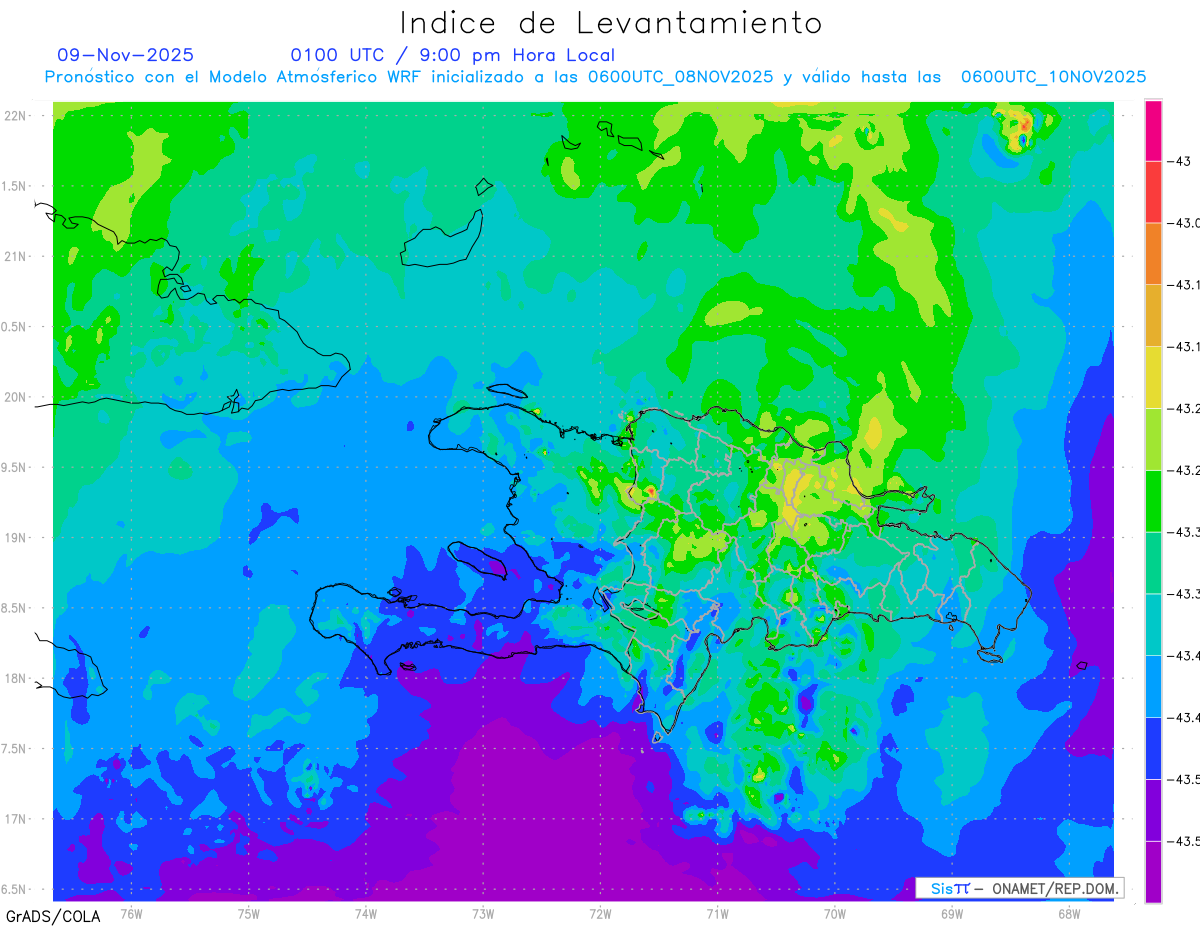Click the pure green swatch on the scale
Screen dimensions: 1200x927
tap(1153, 500)
